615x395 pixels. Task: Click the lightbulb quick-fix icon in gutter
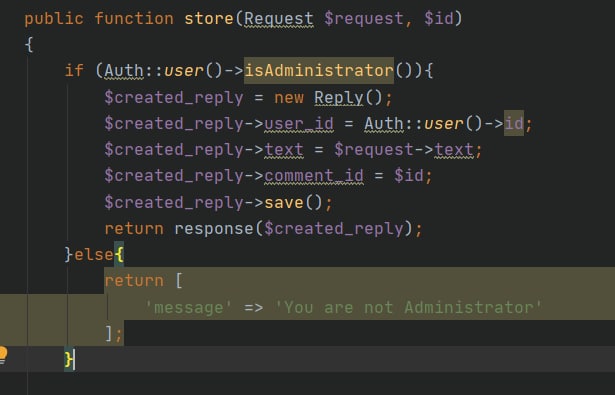pyautogui.click(x=3, y=356)
